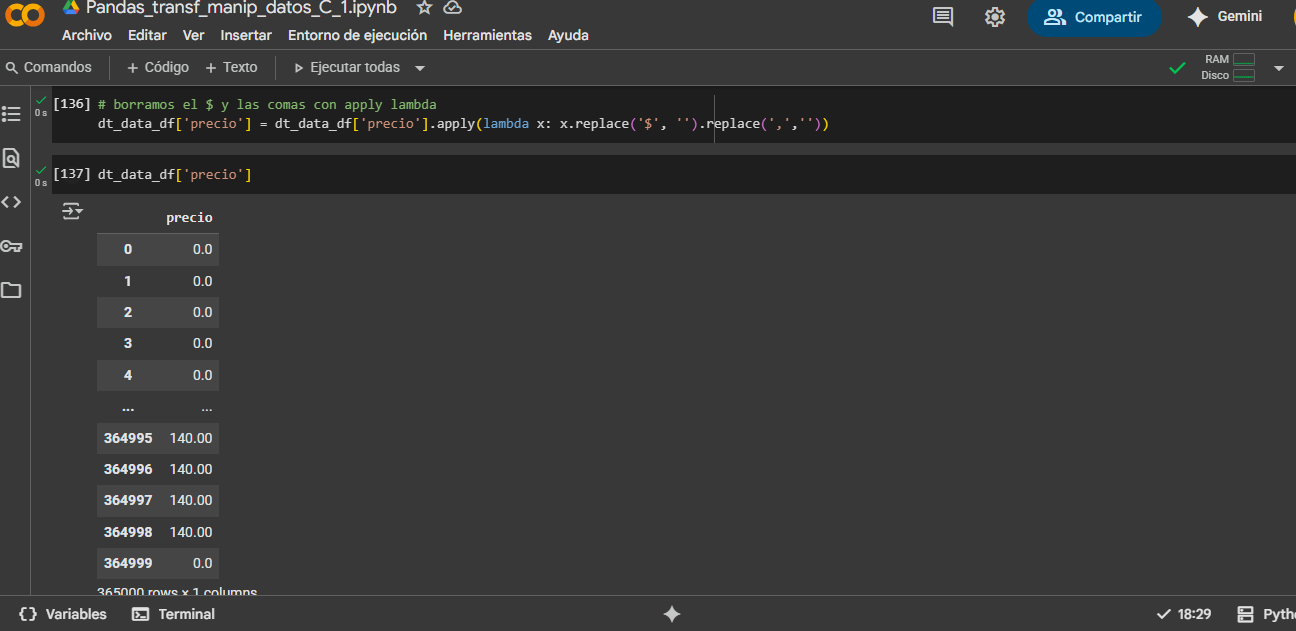The height and width of the screenshot is (631, 1296).
Task: Open the table of contents sidebar icon
Action: [11, 114]
